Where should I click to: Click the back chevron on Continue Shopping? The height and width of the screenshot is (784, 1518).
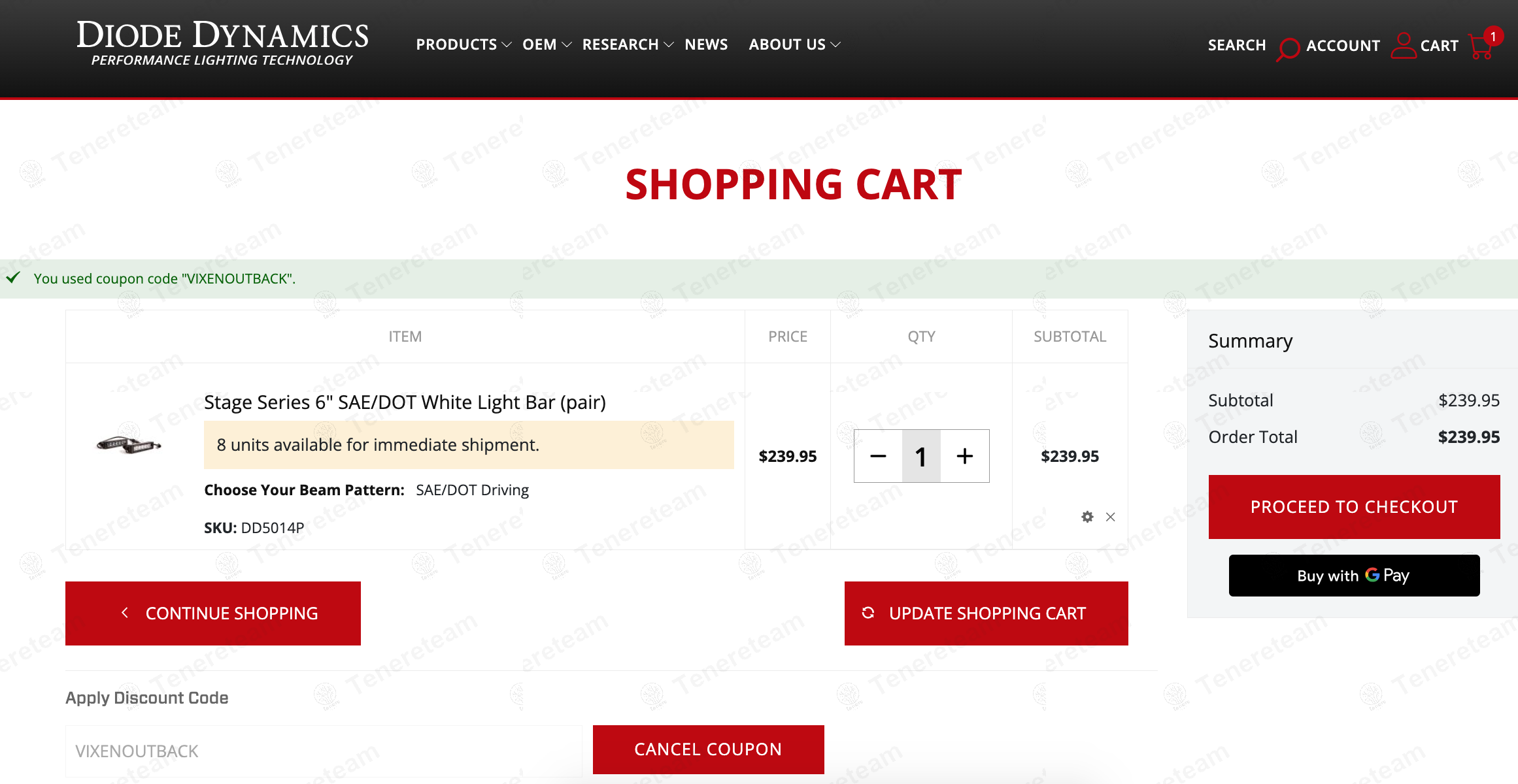pyautogui.click(x=125, y=613)
